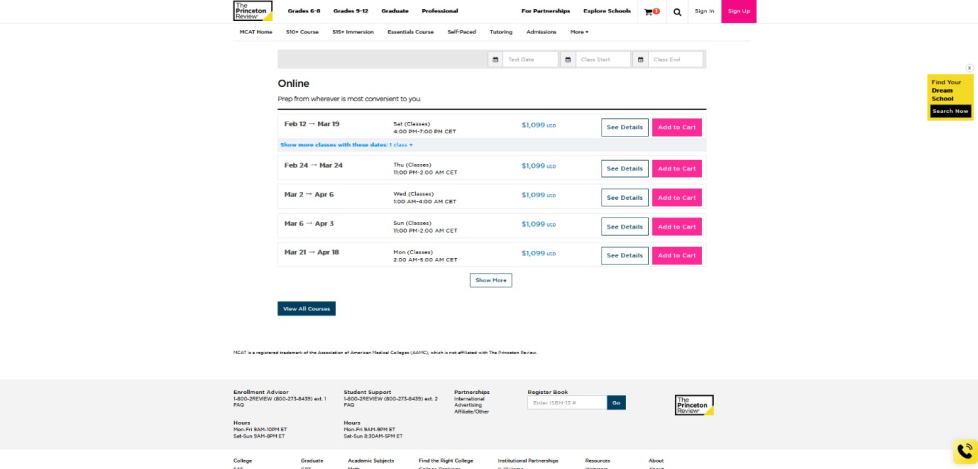Click the Sign Up button
The height and width of the screenshot is (469, 978).
pyautogui.click(x=738, y=11)
